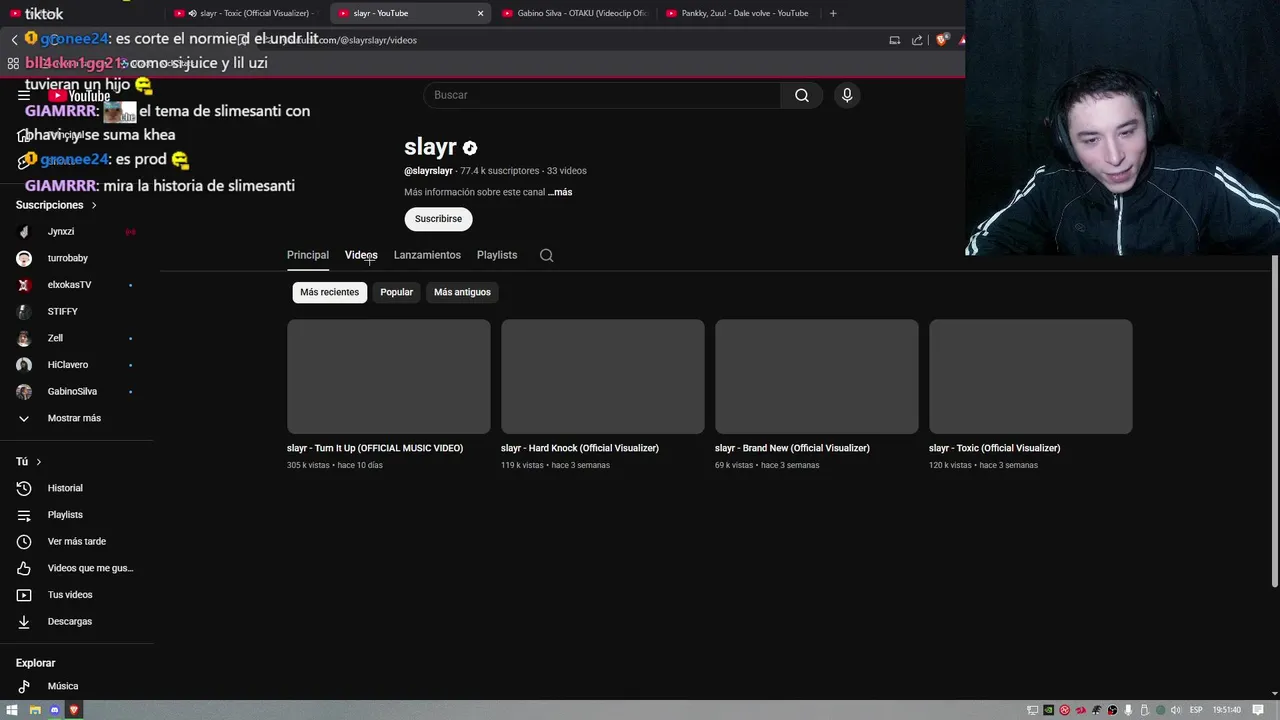Click the Buscar search field
Screen dimensions: 1280x720
pyautogui.click(x=602, y=95)
